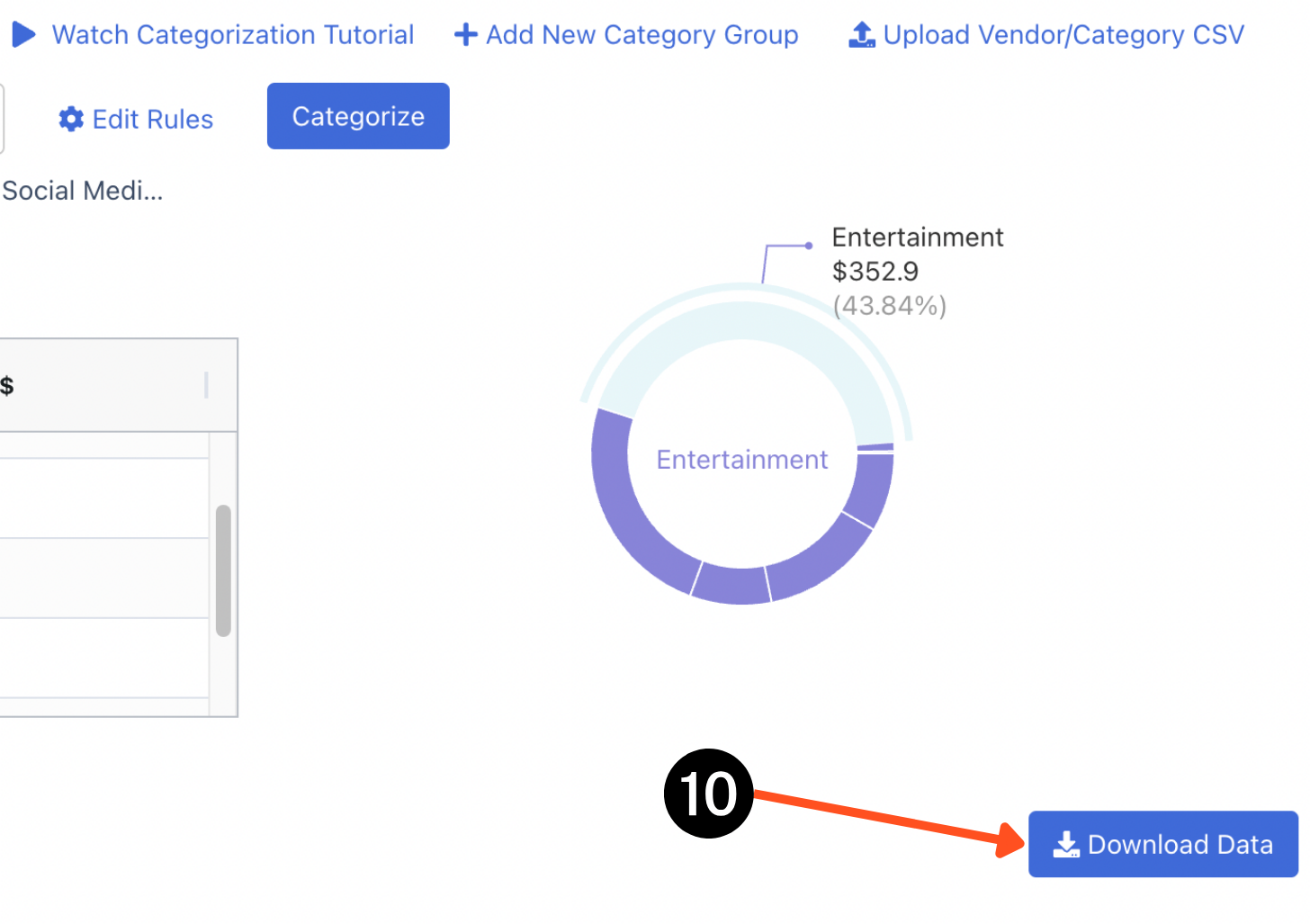Open the Upload Vendor/Category CSV link
The width and height of the screenshot is (1310, 924).
(1062, 34)
